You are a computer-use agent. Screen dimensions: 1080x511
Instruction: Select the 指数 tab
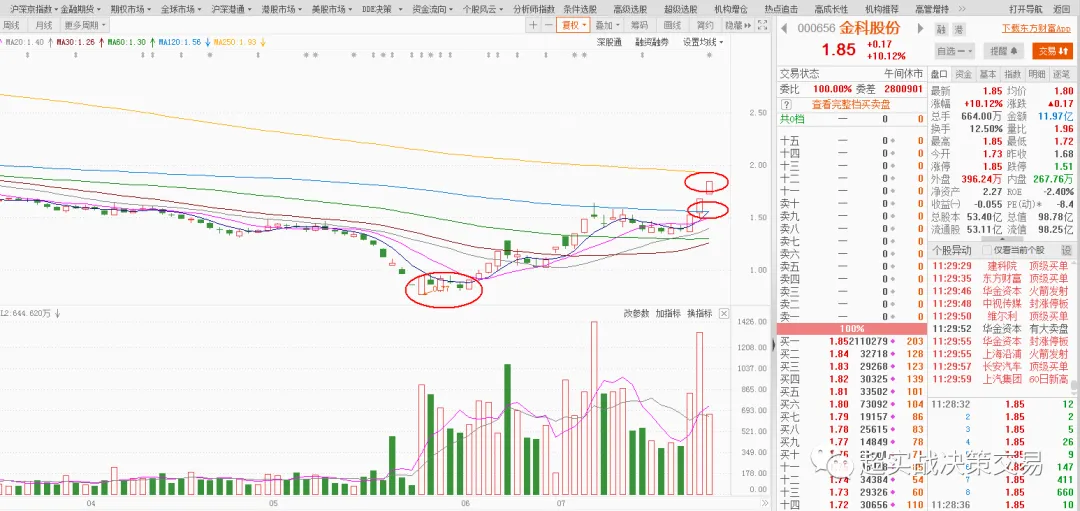(1012, 74)
